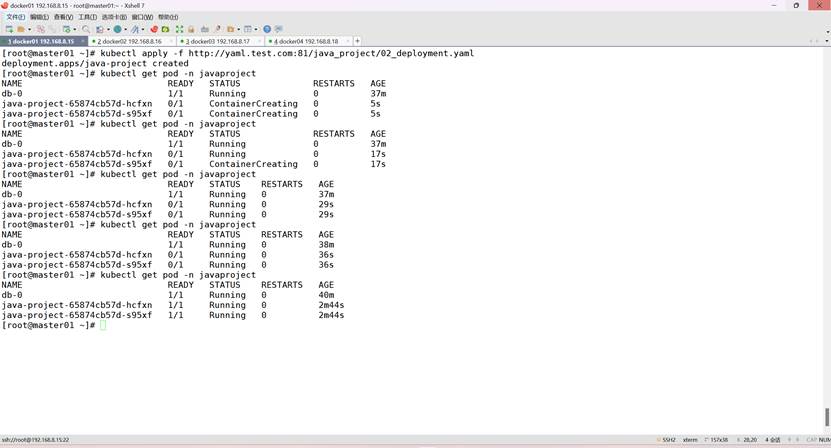831x448 pixels.
Task: Click ssh://root@192.168.8.15:22 in status bar
Action: click(x=36, y=440)
